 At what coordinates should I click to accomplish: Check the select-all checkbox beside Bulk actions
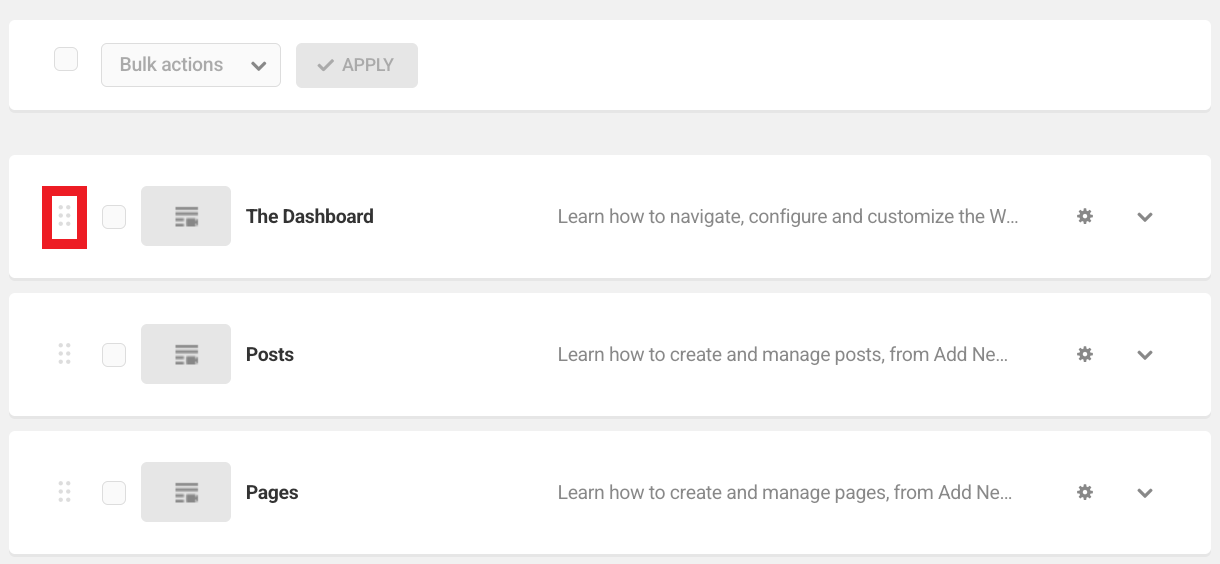[x=66, y=60]
